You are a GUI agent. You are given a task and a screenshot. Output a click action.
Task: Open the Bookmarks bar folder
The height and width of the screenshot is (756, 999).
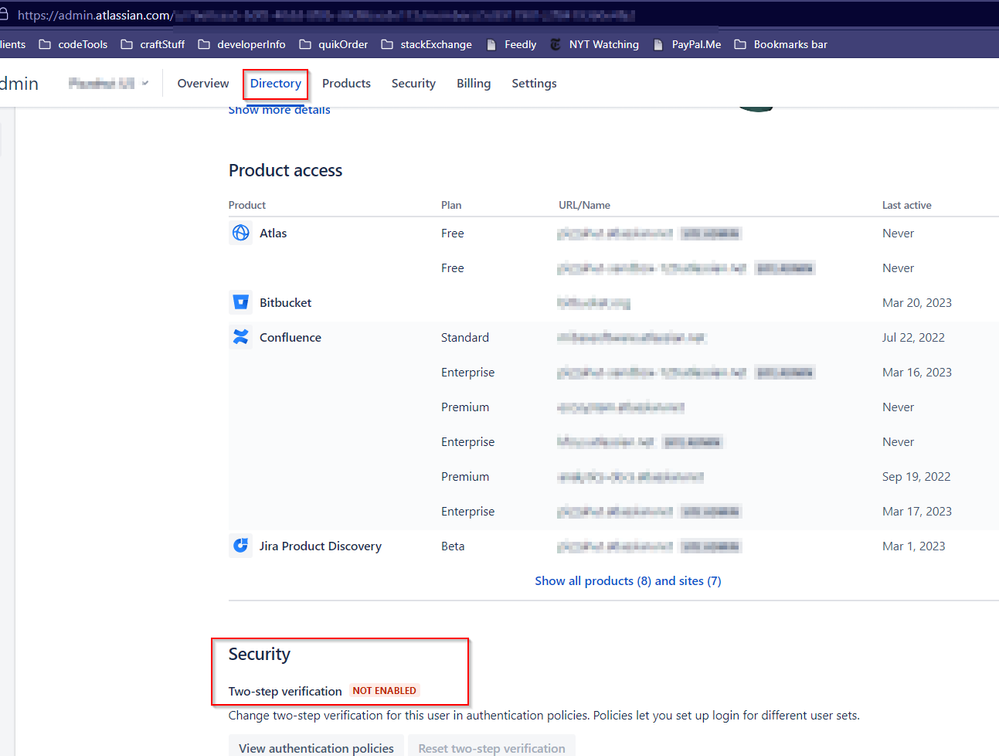pos(781,45)
